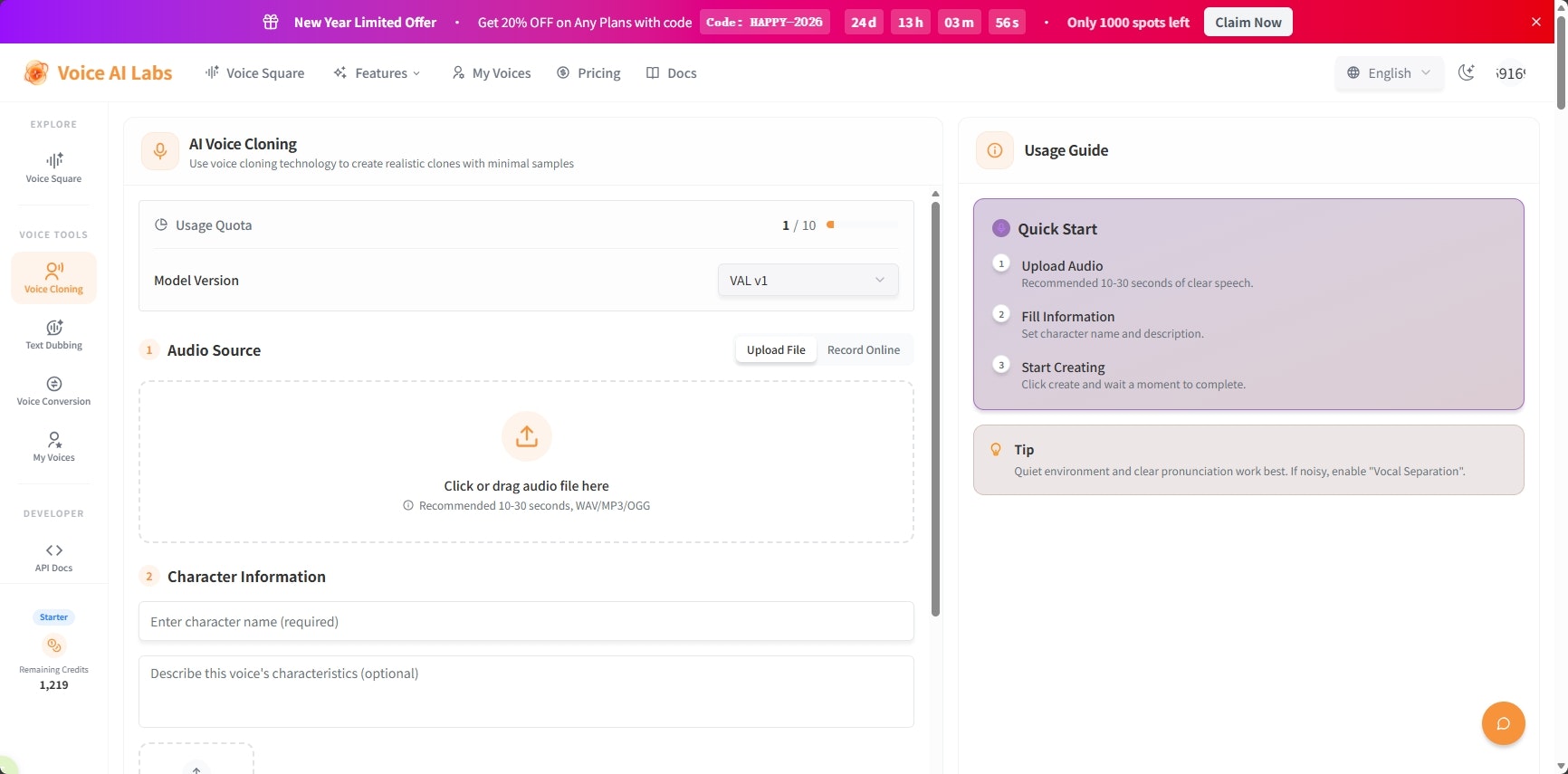This screenshot has height=774, width=1568.
Task: Click the Docs book icon
Action: pos(653,72)
